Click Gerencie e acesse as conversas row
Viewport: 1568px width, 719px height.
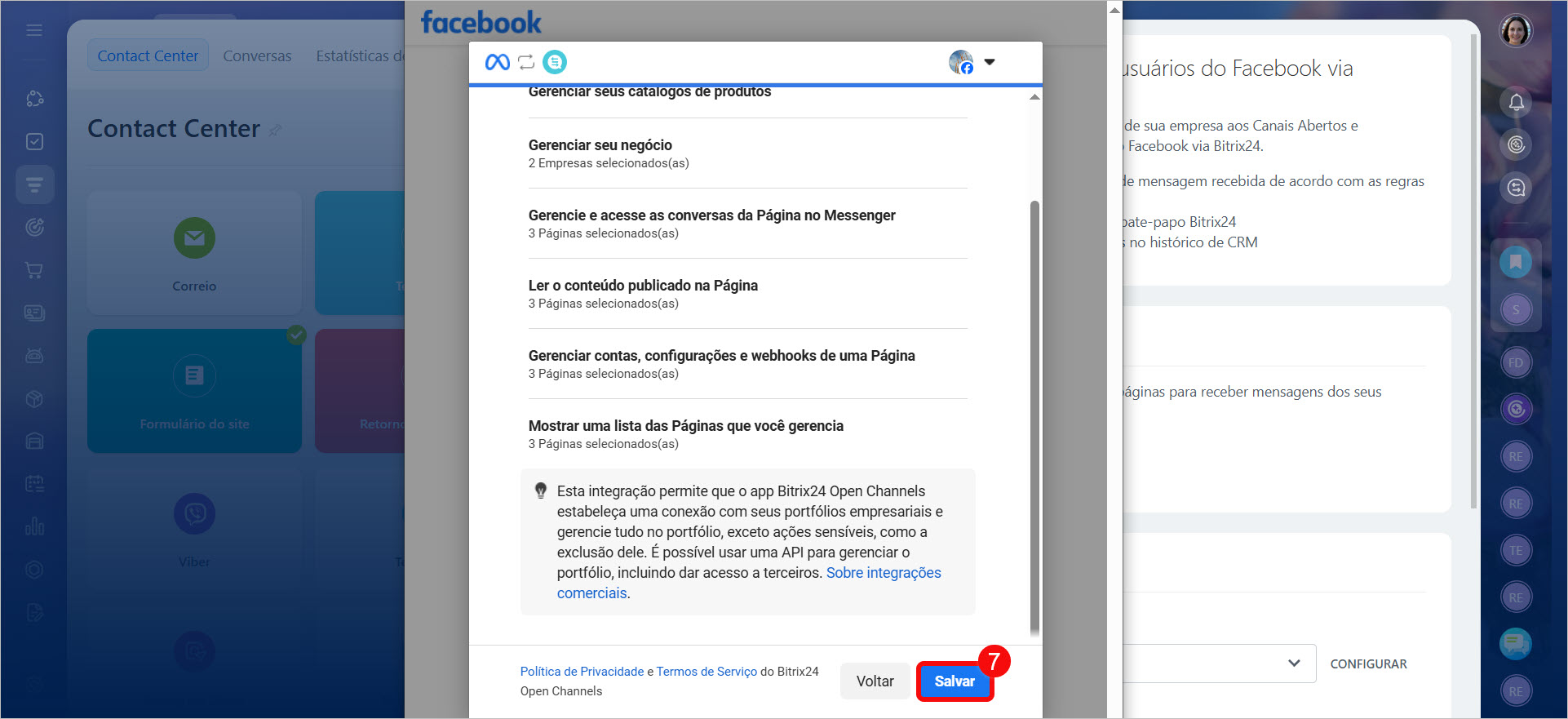click(x=747, y=224)
